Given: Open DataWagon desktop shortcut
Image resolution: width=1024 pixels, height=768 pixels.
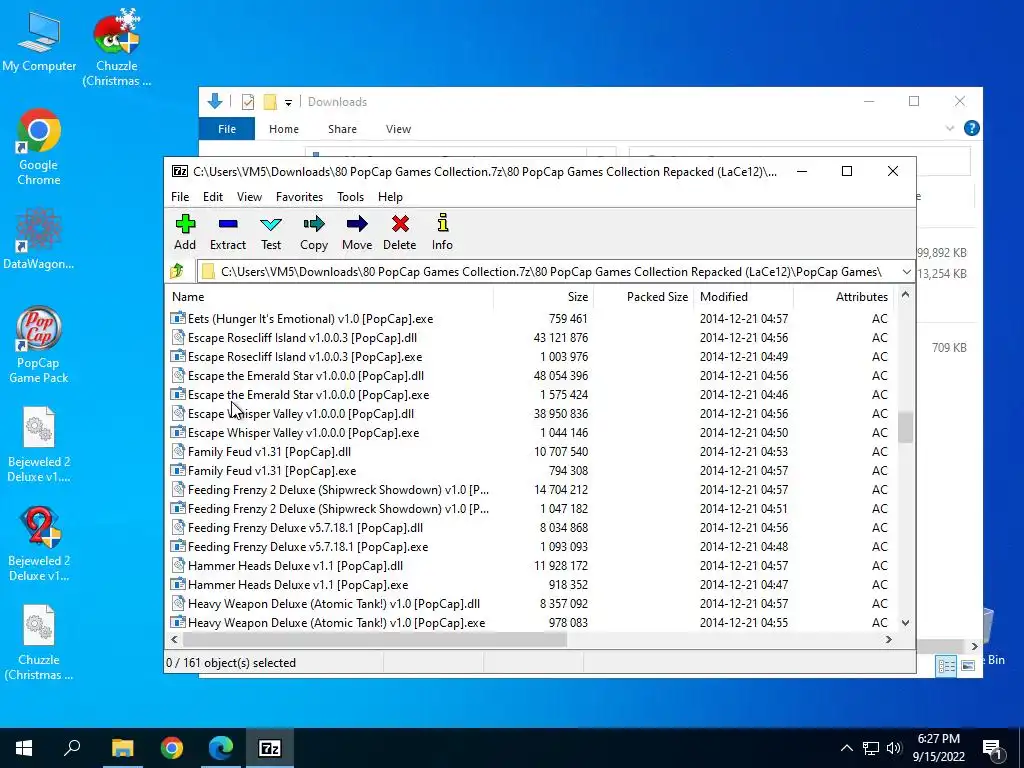Looking at the screenshot, I should coord(39,239).
